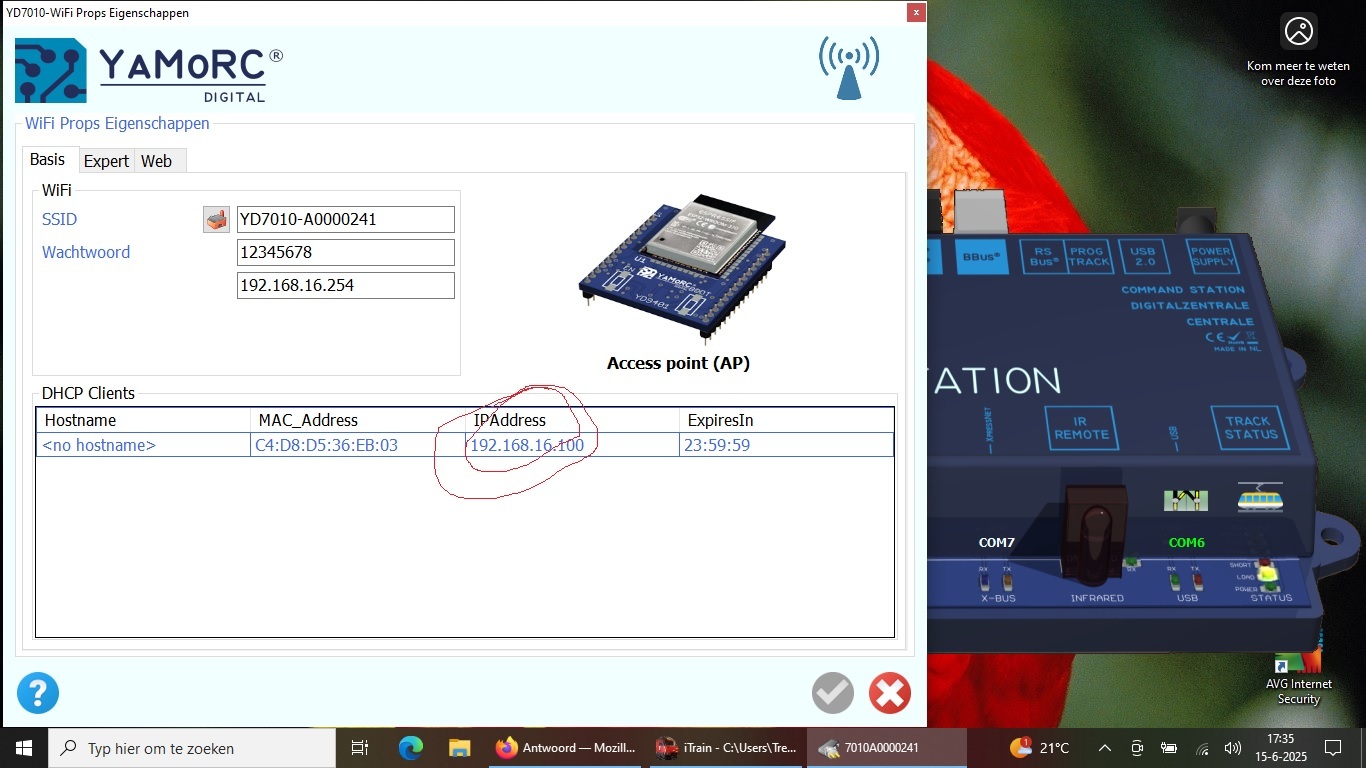Click USB 2.0 button on command station

click(x=1143, y=257)
